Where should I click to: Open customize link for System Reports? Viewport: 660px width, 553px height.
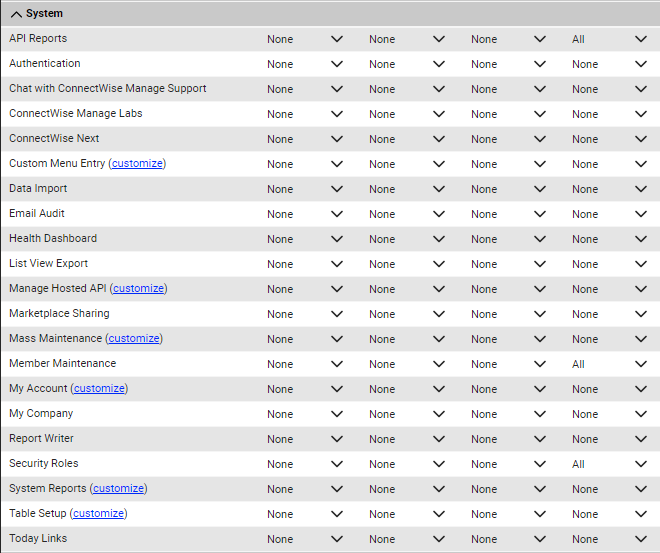(118, 488)
